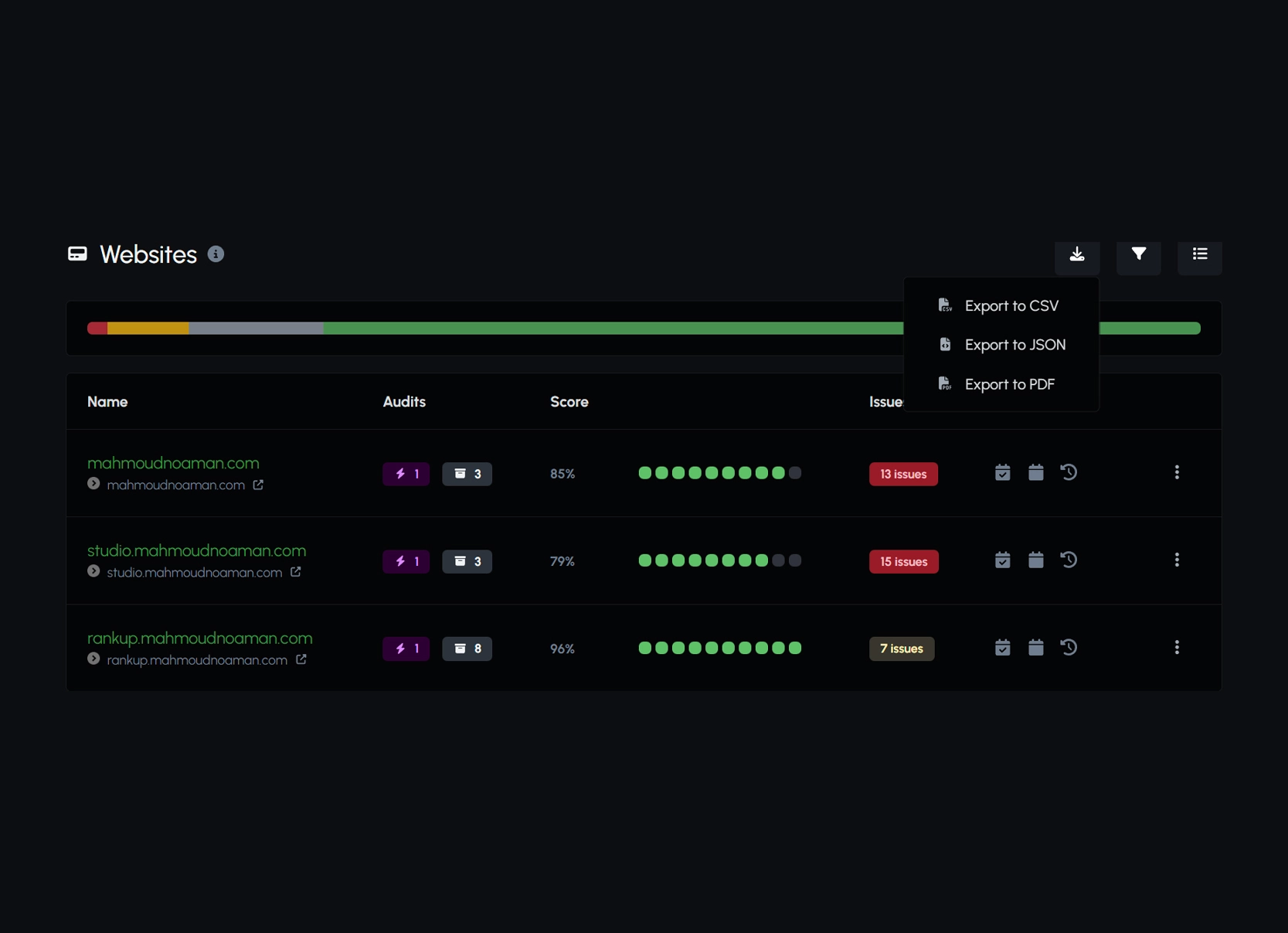The image size is (1288, 933).
Task: Click archived audits badge 3 for studio.mahmoudnoaman.com
Action: click(x=467, y=561)
